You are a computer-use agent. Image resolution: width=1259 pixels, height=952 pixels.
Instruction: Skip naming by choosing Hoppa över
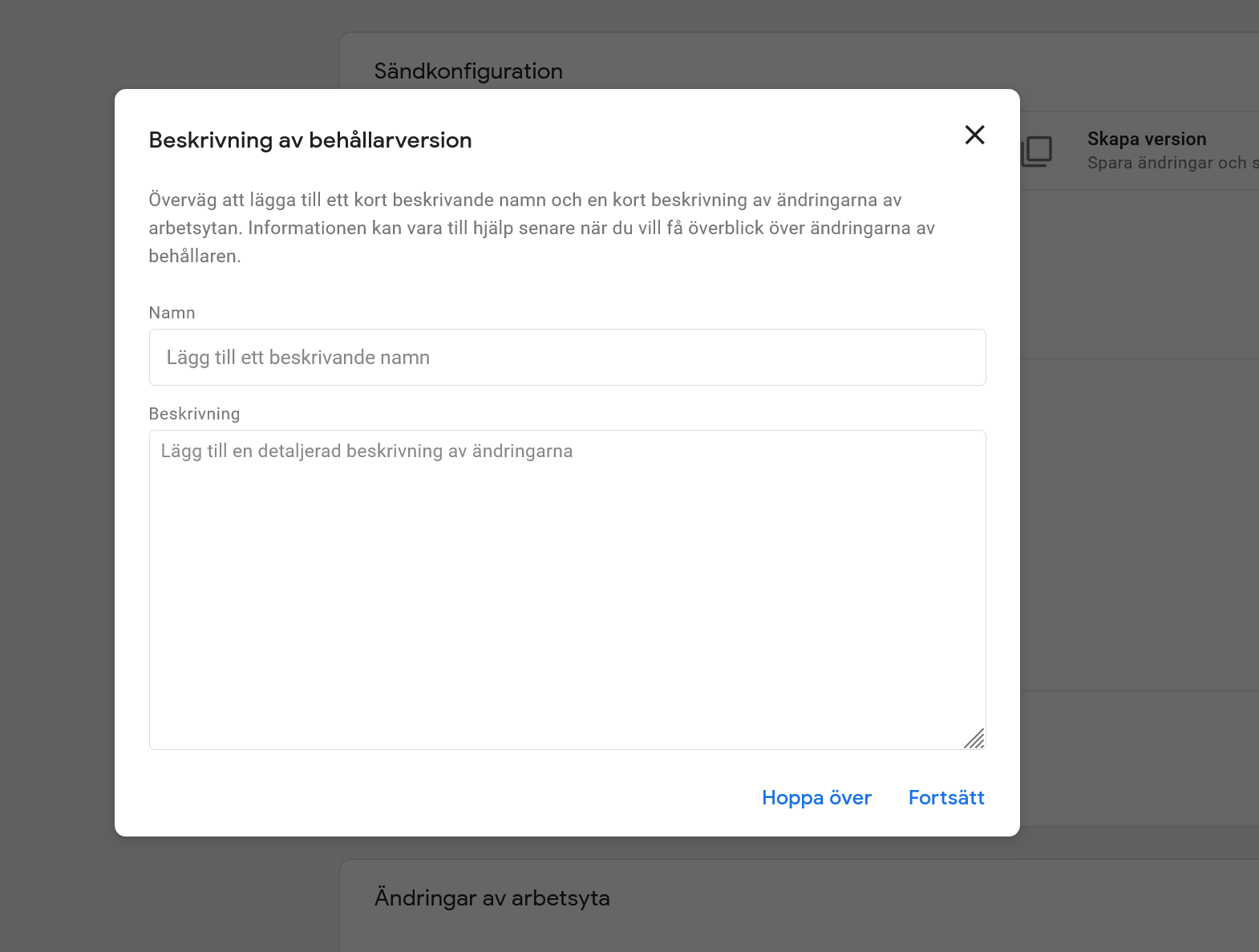click(x=816, y=797)
